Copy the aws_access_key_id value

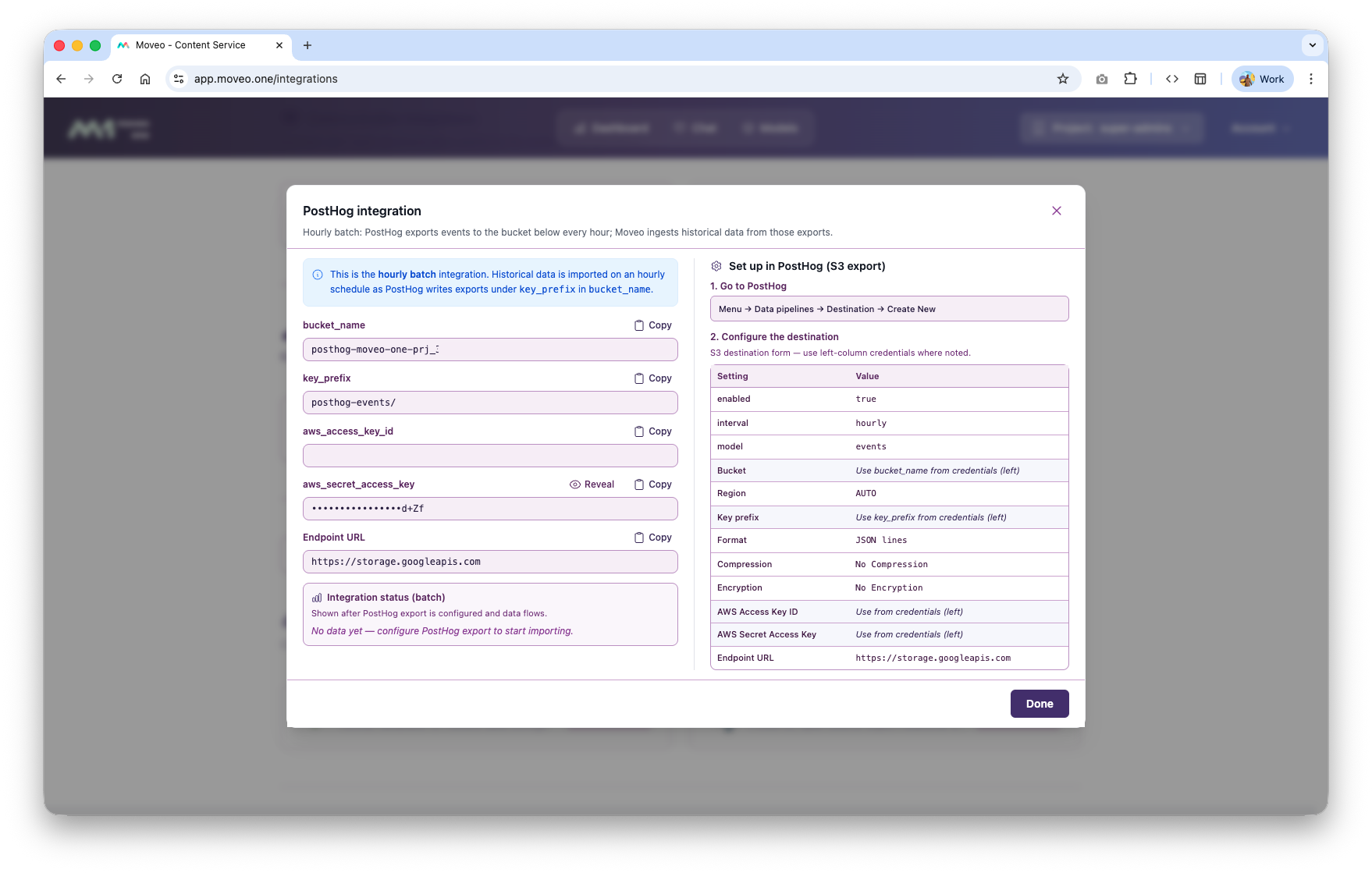[x=653, y=431]
